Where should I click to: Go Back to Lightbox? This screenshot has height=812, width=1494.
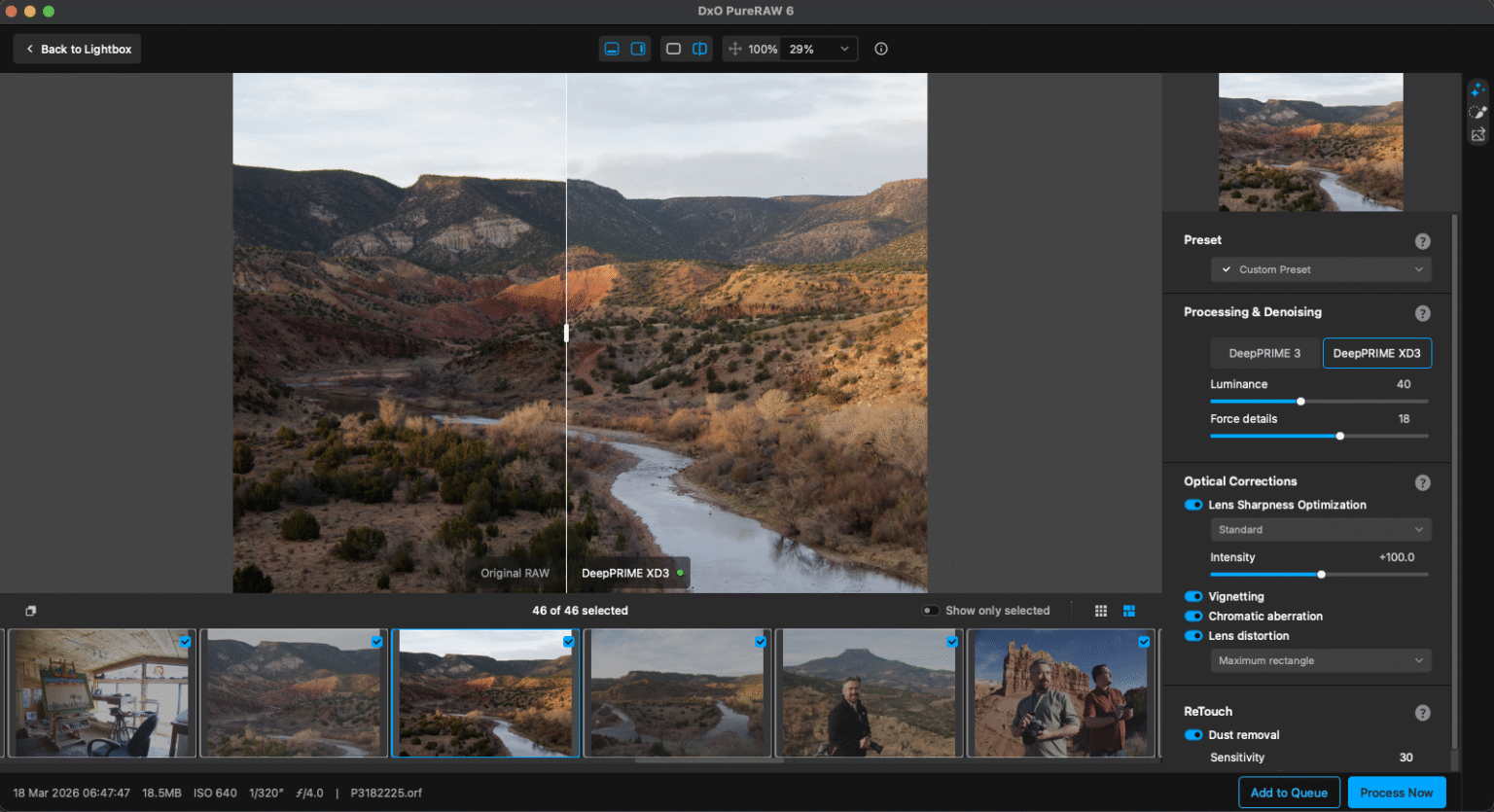point(78,49)
